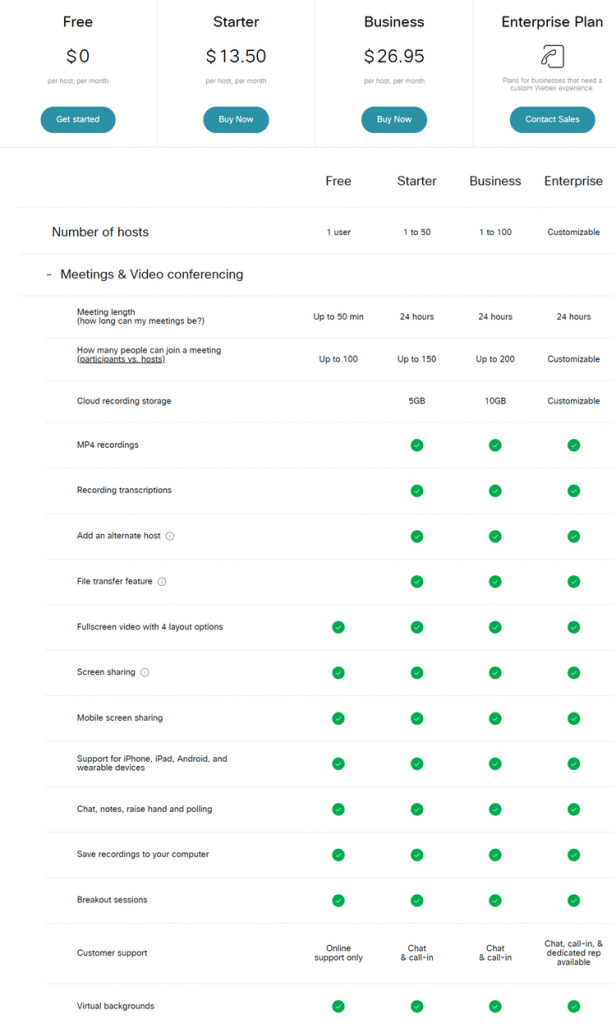
Task: Click info icon beside Add an alternate host
Action: 170,536
